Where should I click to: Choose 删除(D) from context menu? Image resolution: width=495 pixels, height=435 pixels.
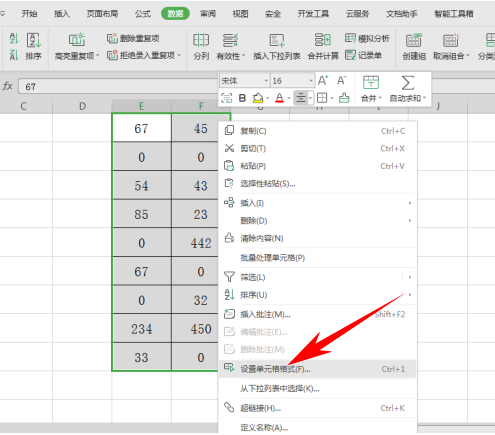tap(317, 221)
